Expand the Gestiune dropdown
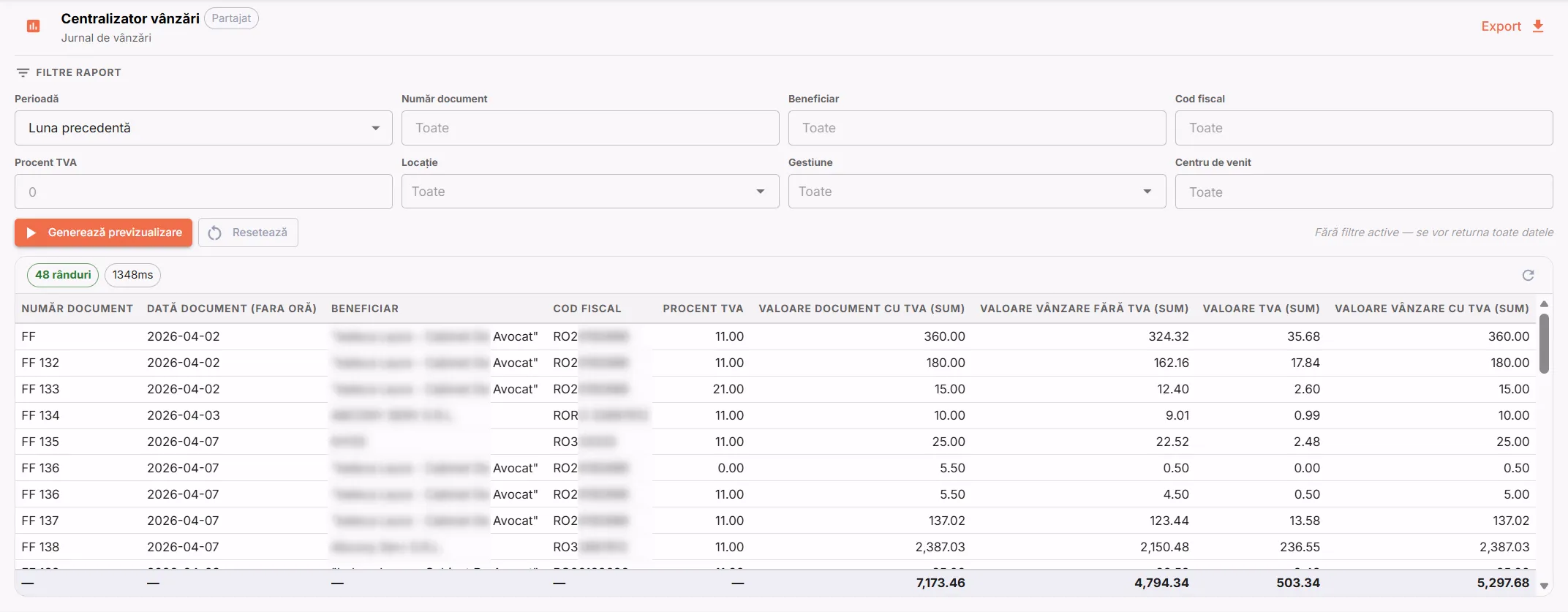The width and height of the screenshot is (1568, 612). 977,192
